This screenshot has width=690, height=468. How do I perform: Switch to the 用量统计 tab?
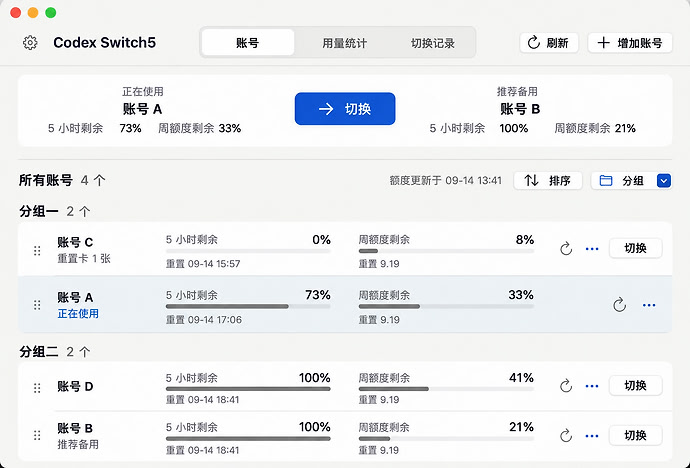click(344, 43)
